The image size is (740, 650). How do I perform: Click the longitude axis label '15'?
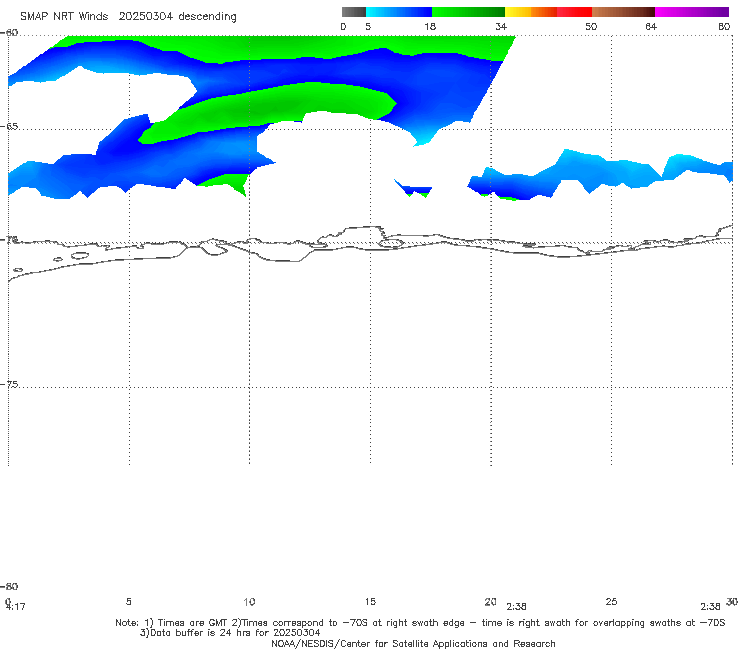coord(370,602)
